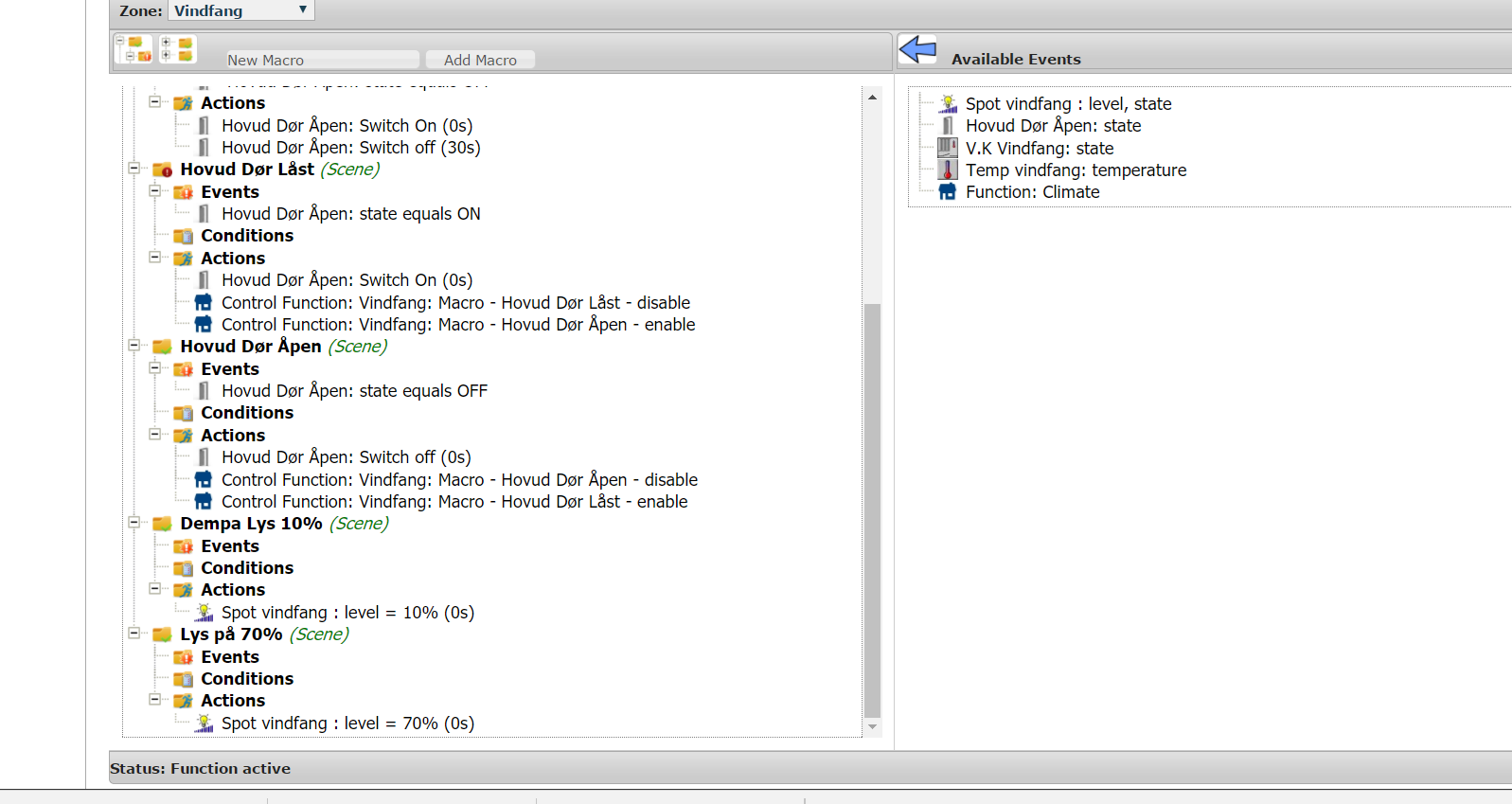The image size is (1512, 804).
Task: Select 'Hovud Dør Åpen: state' available event
Action: click(x=1053, y=126)
